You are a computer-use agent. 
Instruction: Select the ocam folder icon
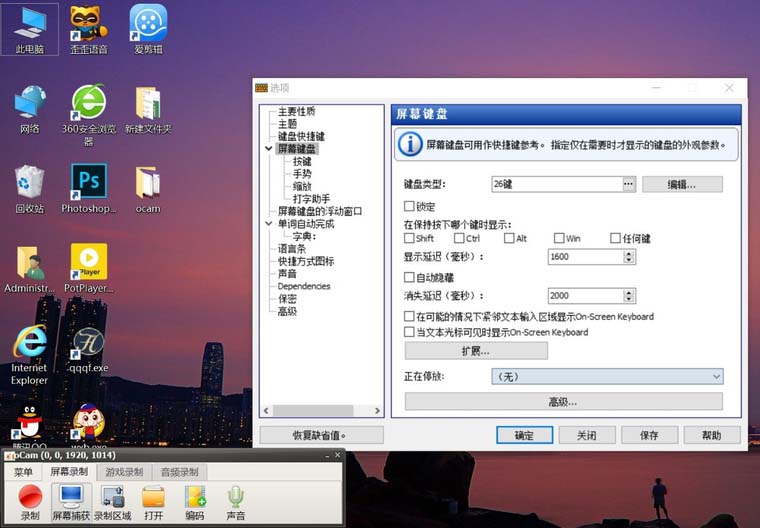click(148, 189)
